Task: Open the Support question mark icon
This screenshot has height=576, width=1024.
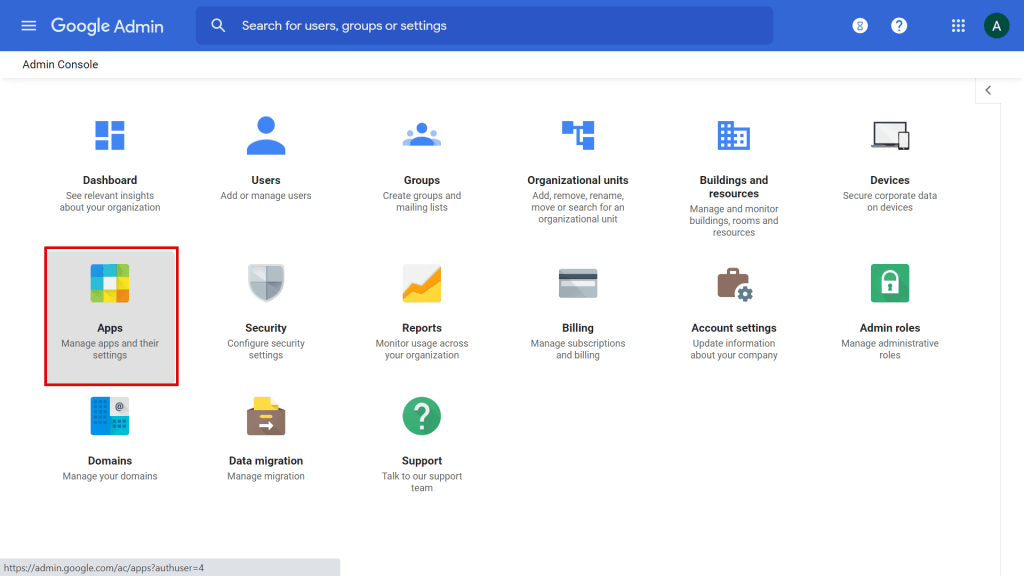Action: 422,416
